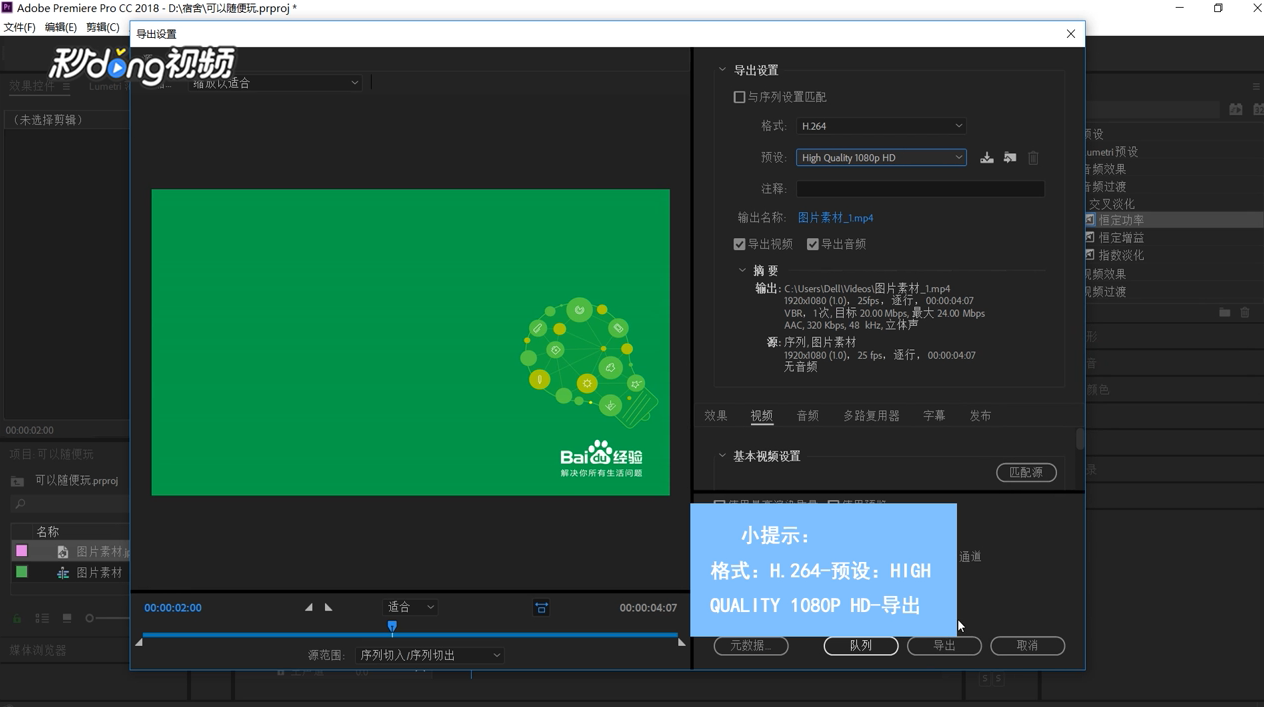Enable 与序列设置匹配 checkbox

coord(740,97)
